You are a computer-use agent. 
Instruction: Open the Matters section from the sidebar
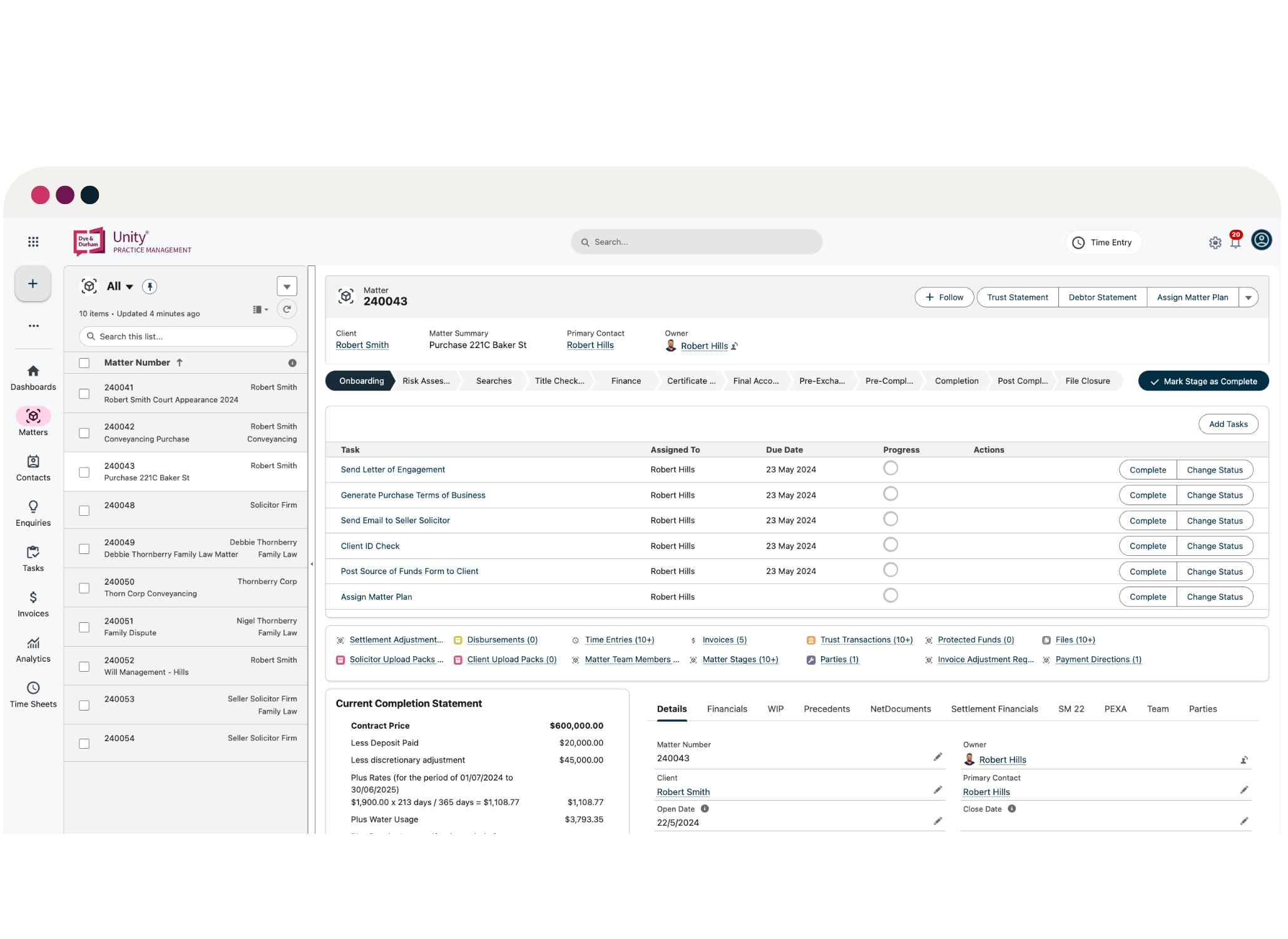tap(33, 421)
